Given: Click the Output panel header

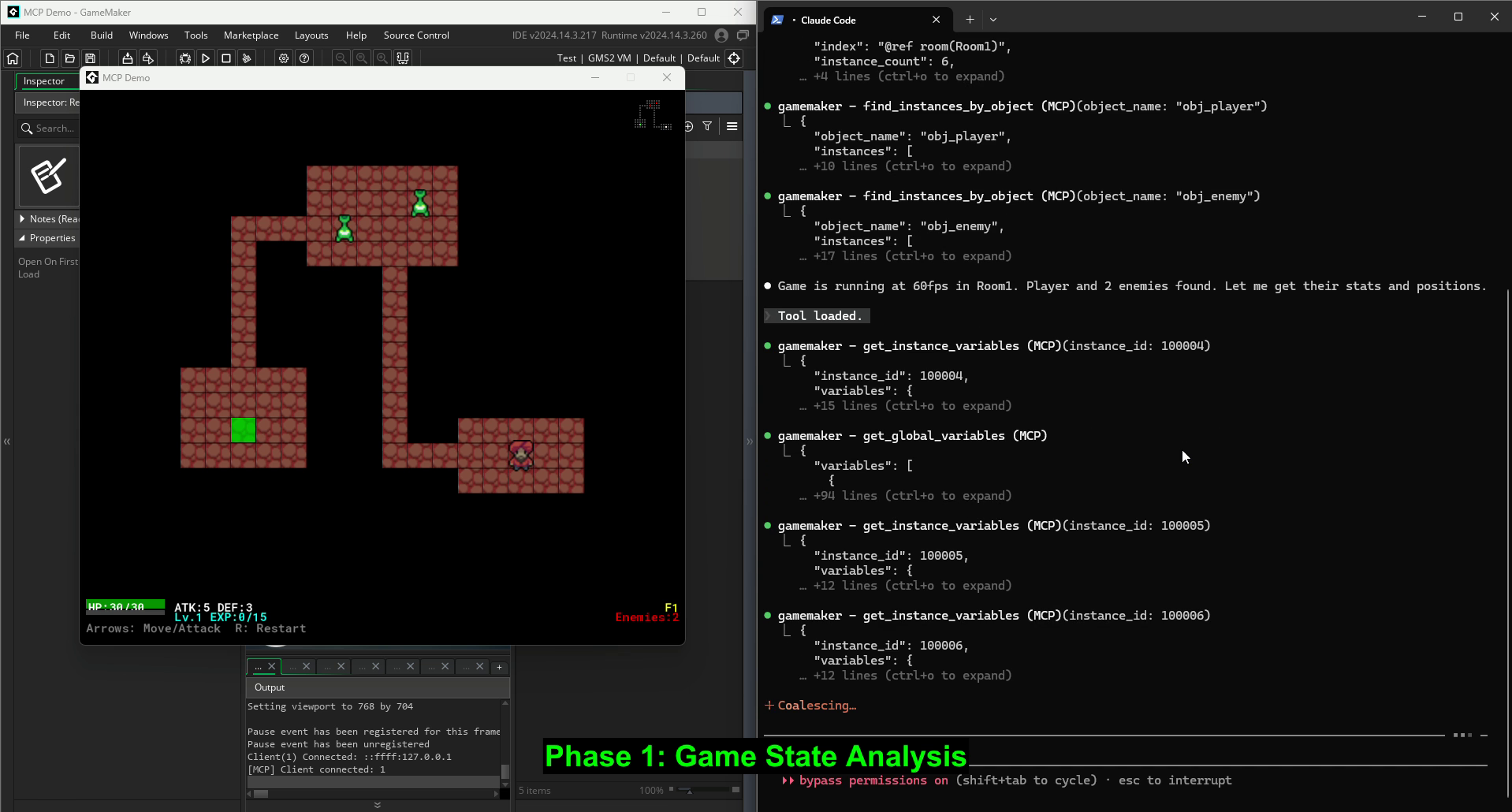Looking at the screenshot, I should point(378,687).
